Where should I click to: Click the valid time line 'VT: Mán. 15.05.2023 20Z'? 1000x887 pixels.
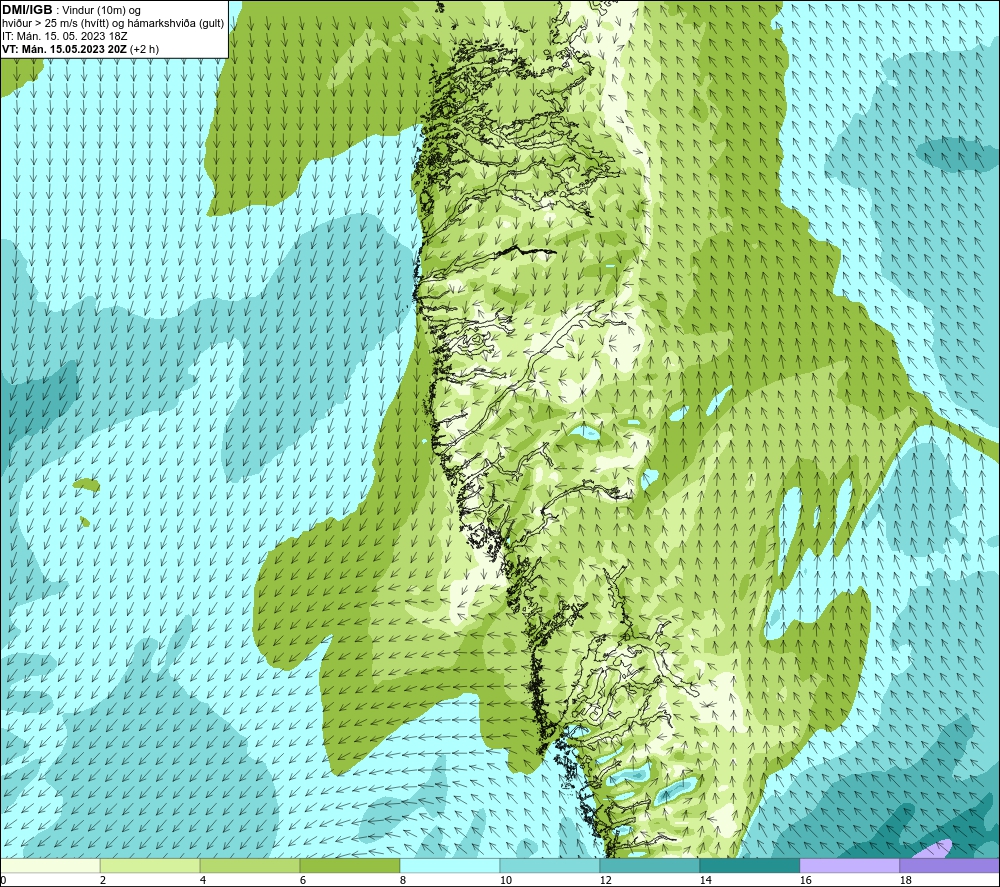64,49
